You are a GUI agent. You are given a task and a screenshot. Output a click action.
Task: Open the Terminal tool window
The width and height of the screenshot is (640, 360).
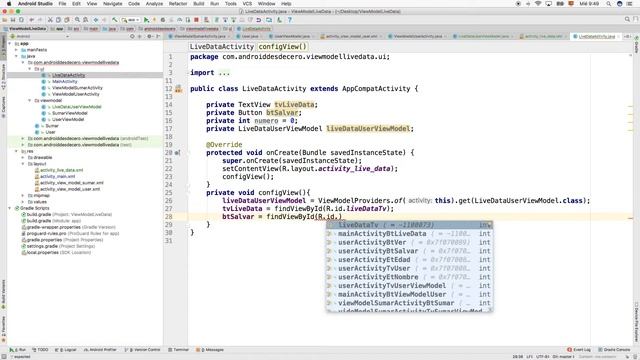coord(178,350)
